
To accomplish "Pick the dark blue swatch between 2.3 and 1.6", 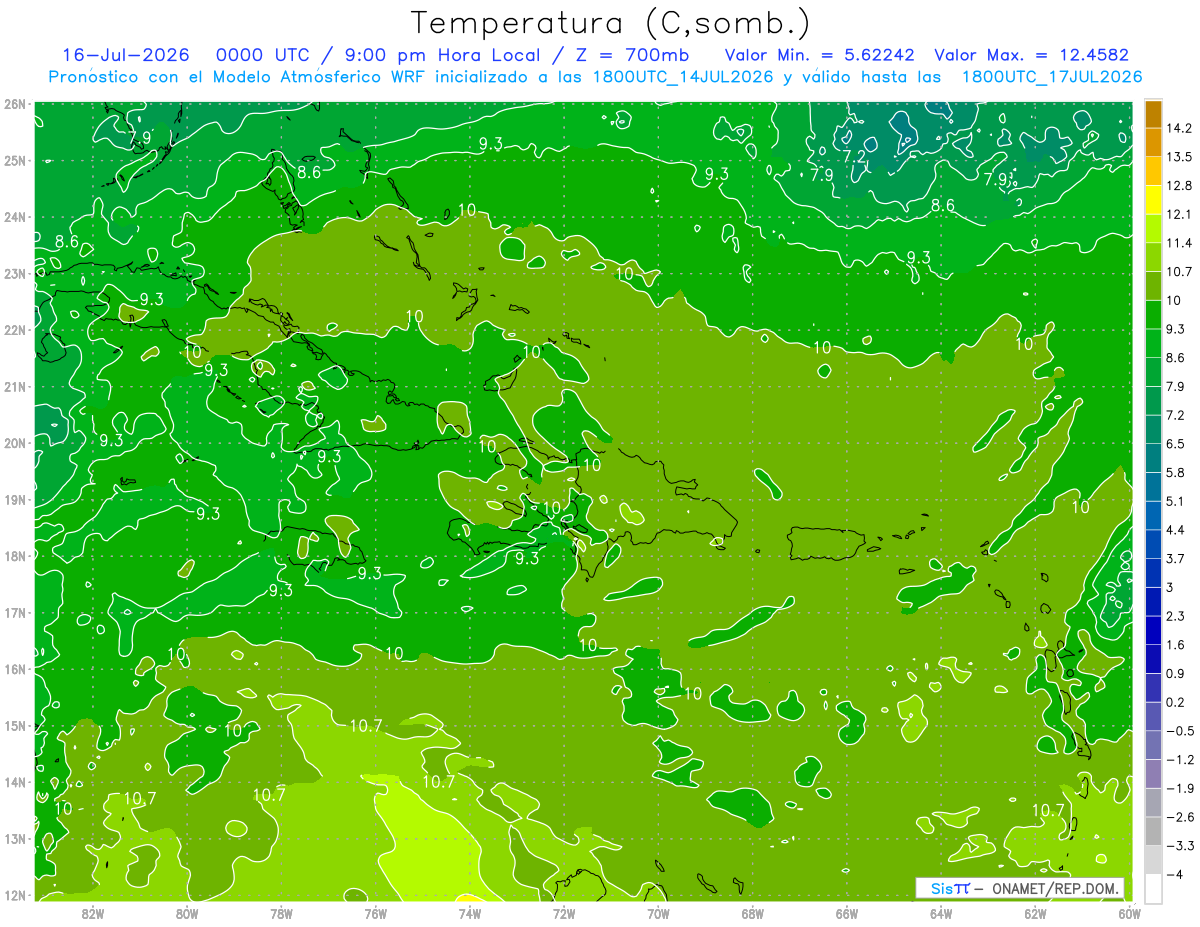I will (x=1153, y=630).
